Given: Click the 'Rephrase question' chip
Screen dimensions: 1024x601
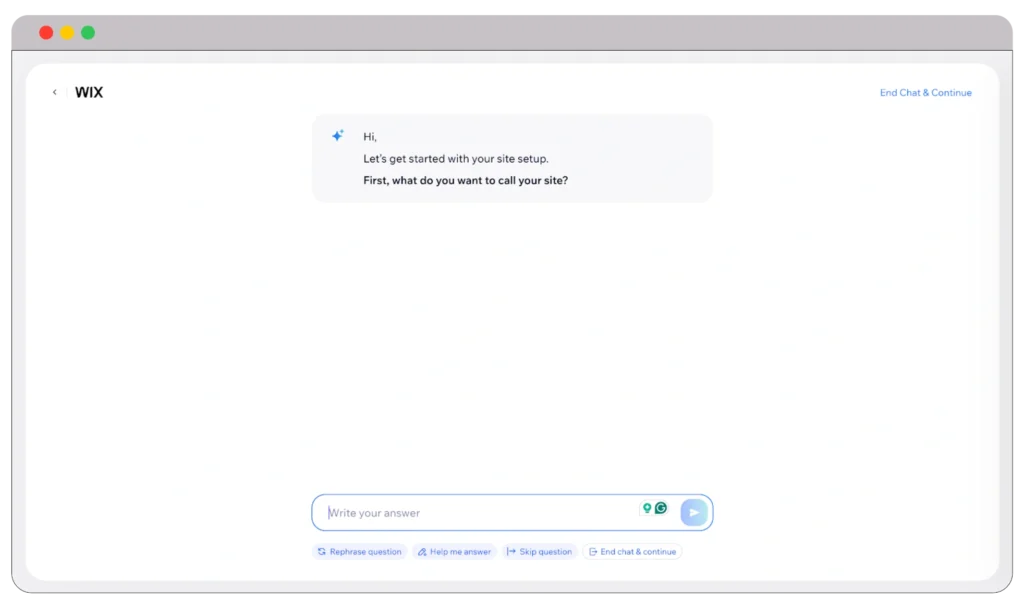Looking at the screenshot, I should [x=359, y=552].
